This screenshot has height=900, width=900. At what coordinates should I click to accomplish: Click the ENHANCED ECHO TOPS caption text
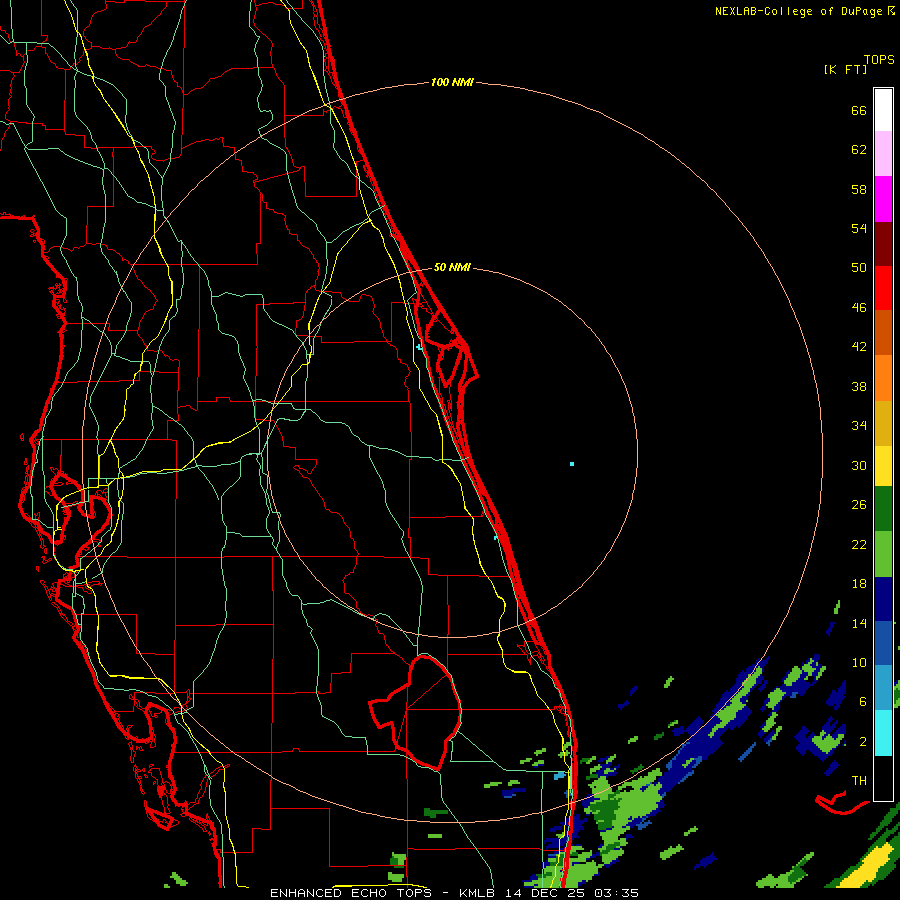350,893
